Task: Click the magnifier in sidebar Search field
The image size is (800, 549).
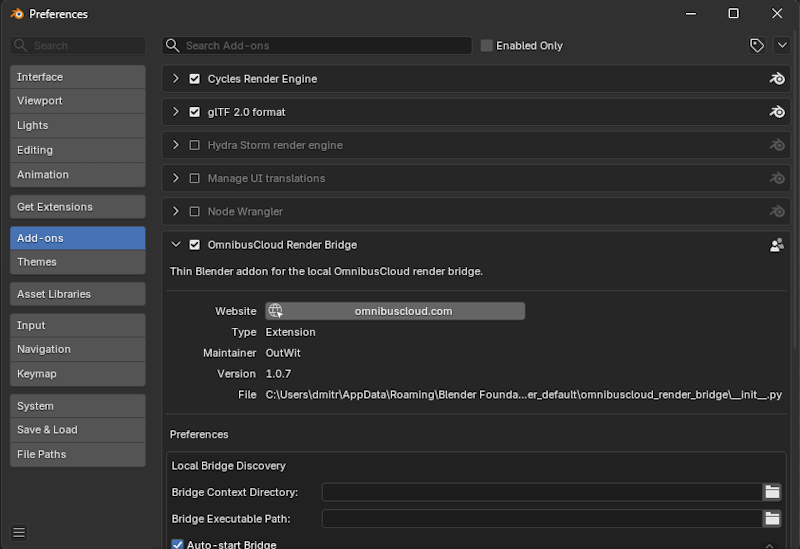Action: pyautogui.click(x=20, y=45)
